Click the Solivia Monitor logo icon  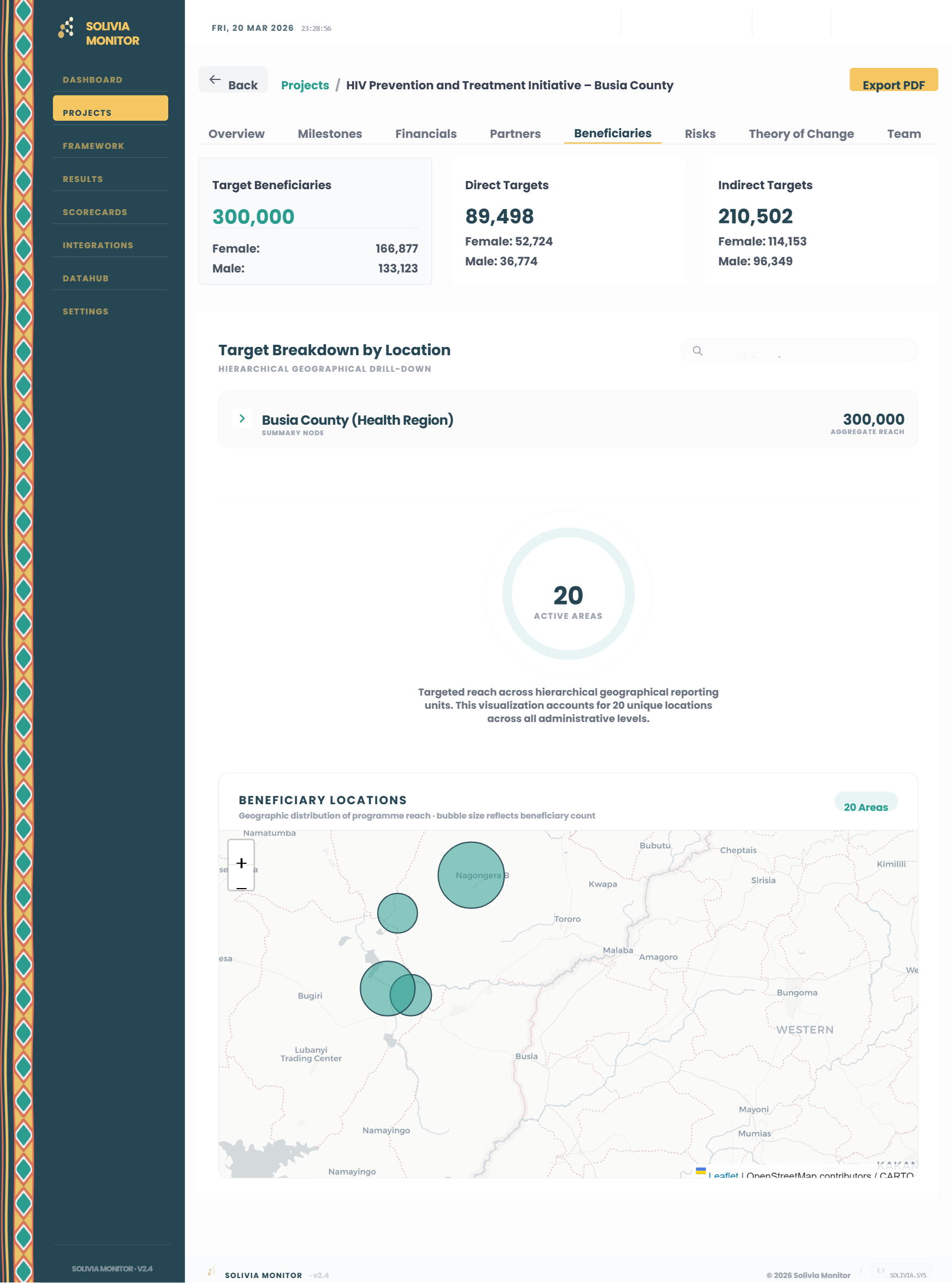pyautogui.click(x=66, y=26)
